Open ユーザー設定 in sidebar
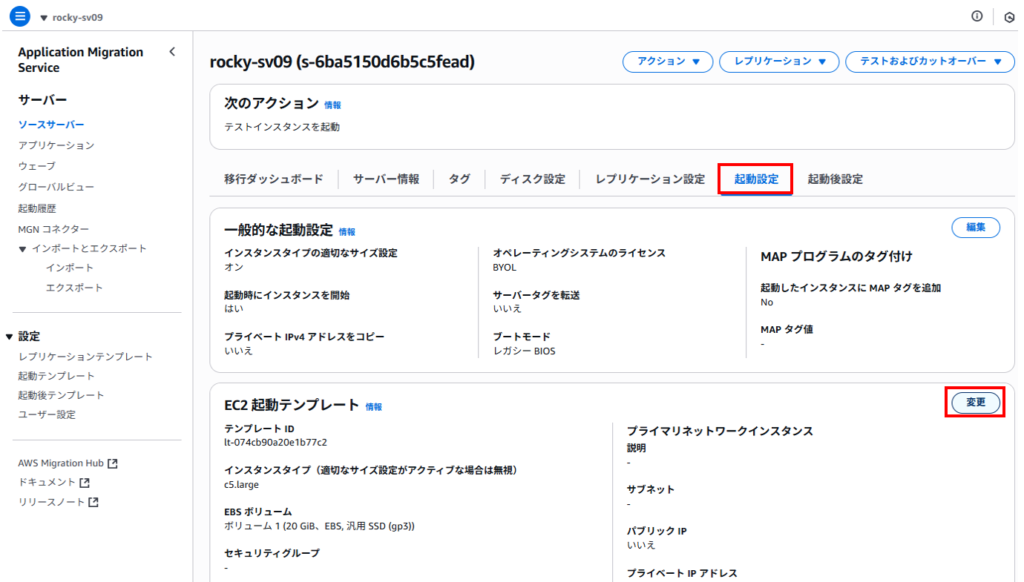This screenshot has width=1024, height=582. pyautogui.click(x=46, y=415)
